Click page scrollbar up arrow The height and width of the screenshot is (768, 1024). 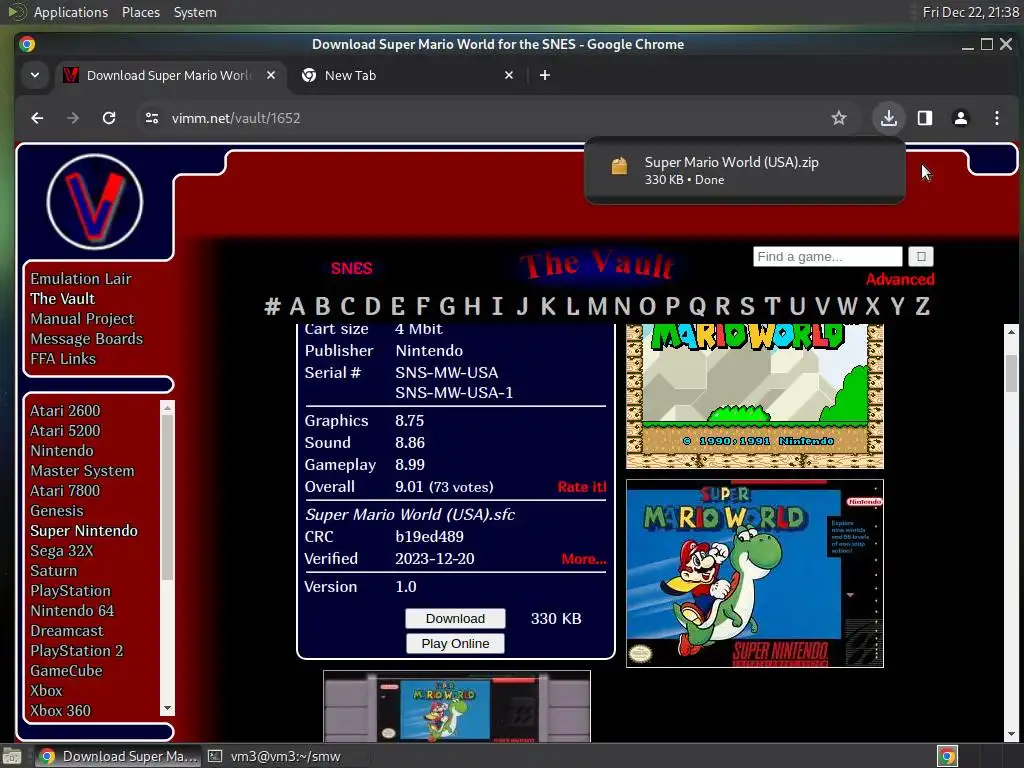coord(1011,332)
